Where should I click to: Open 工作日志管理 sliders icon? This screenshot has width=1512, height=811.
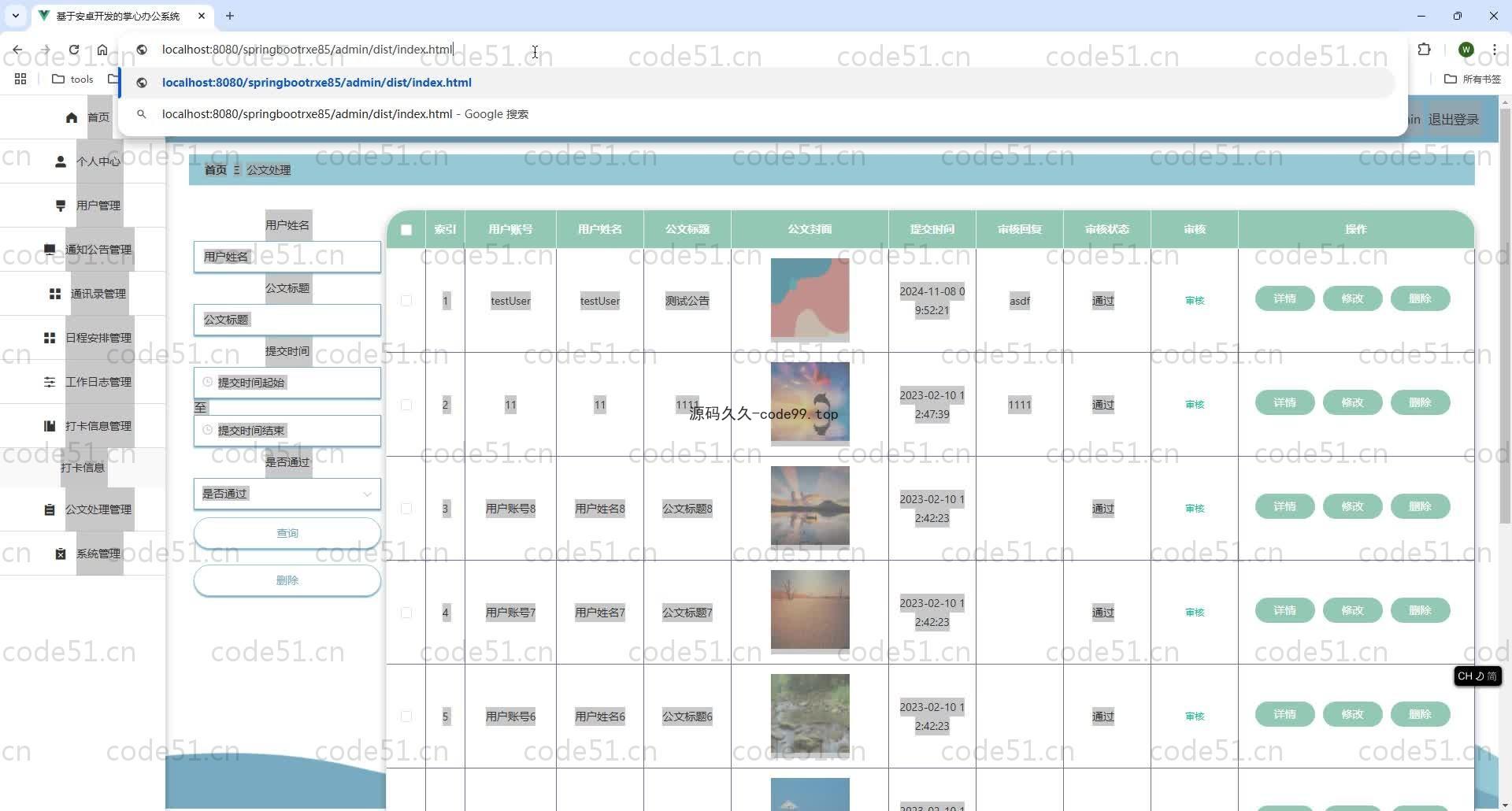(50, 382)
